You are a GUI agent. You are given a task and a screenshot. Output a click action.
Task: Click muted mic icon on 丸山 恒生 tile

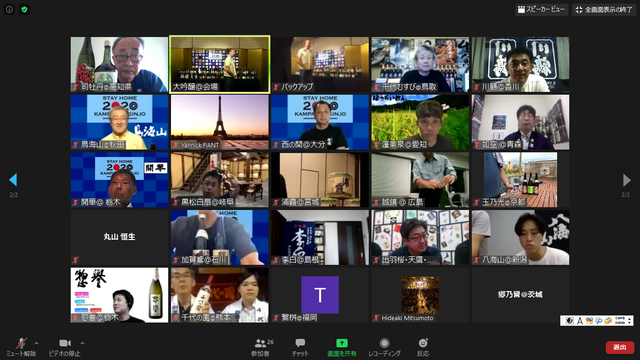[x=75, y=260]
